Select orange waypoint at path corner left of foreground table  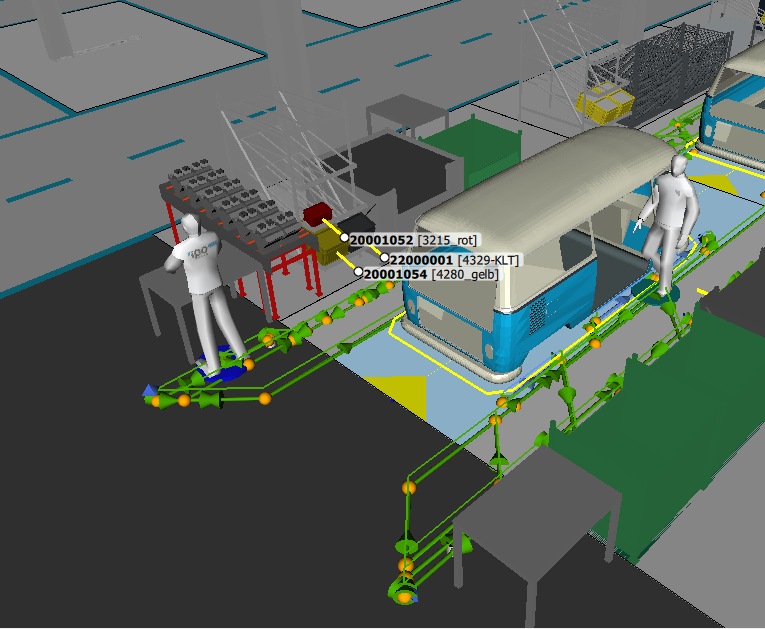click(x=408, y=487)
